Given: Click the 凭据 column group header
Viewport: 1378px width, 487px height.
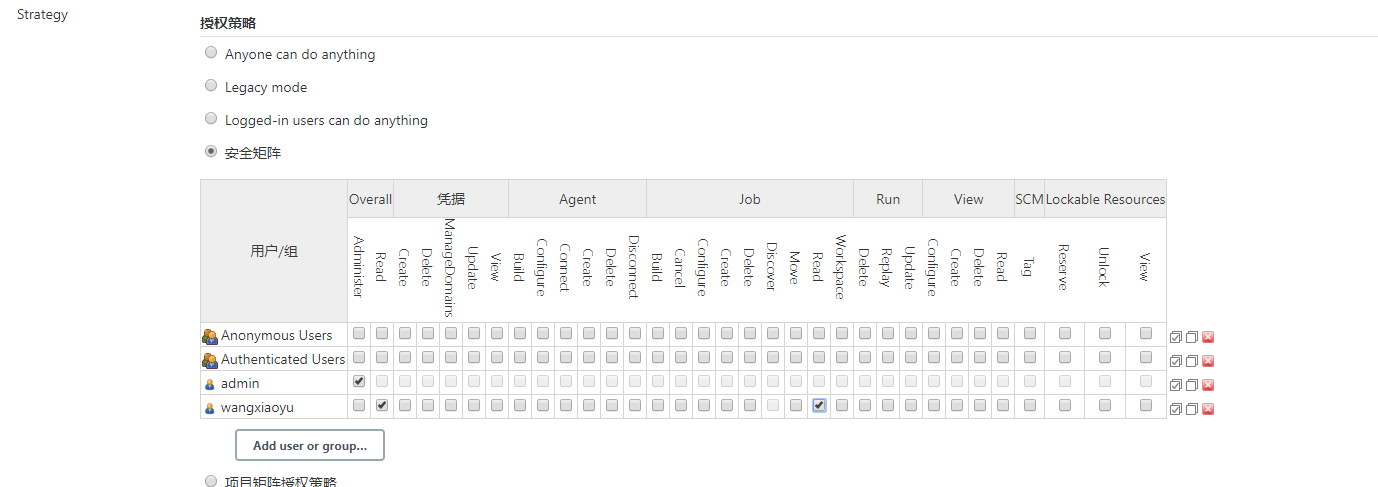Looking at the screenshot, I should (451, 199).
